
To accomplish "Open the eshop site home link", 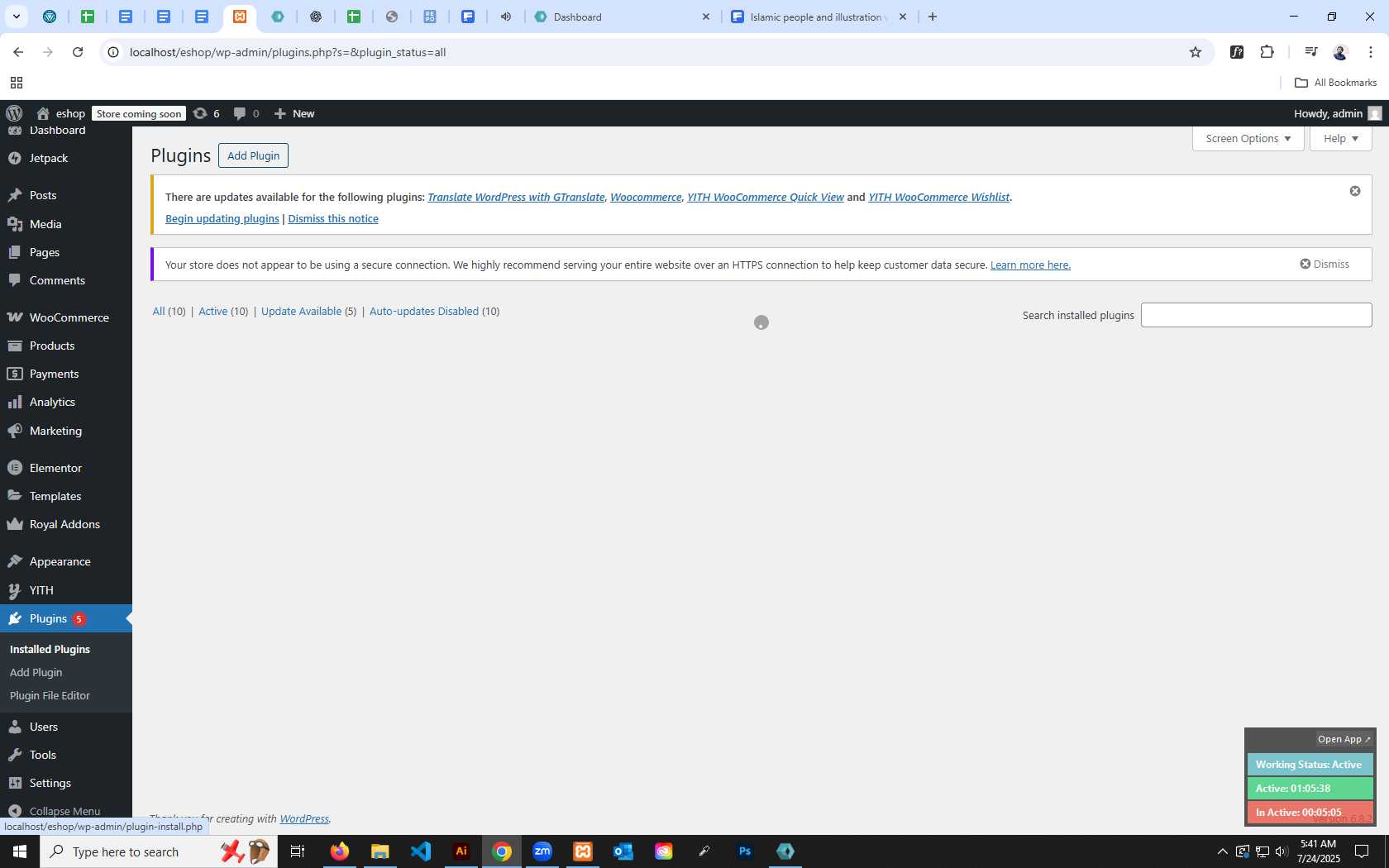I will point(61,113).
